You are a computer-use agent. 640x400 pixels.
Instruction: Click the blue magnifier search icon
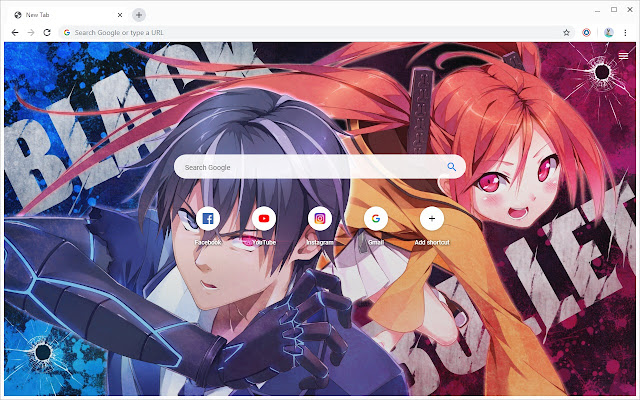(x=451, y=167)
